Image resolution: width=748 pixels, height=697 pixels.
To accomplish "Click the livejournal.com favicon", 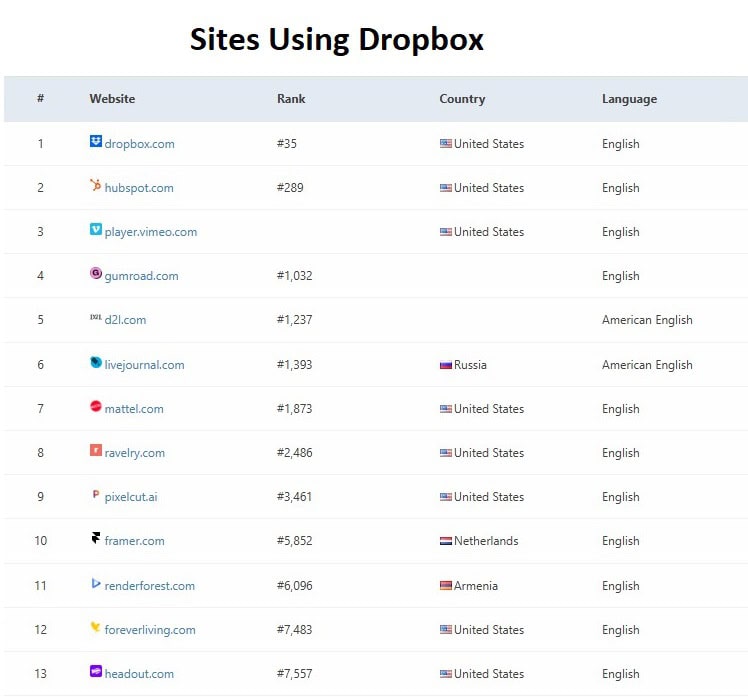I will [x=95, y=362].
